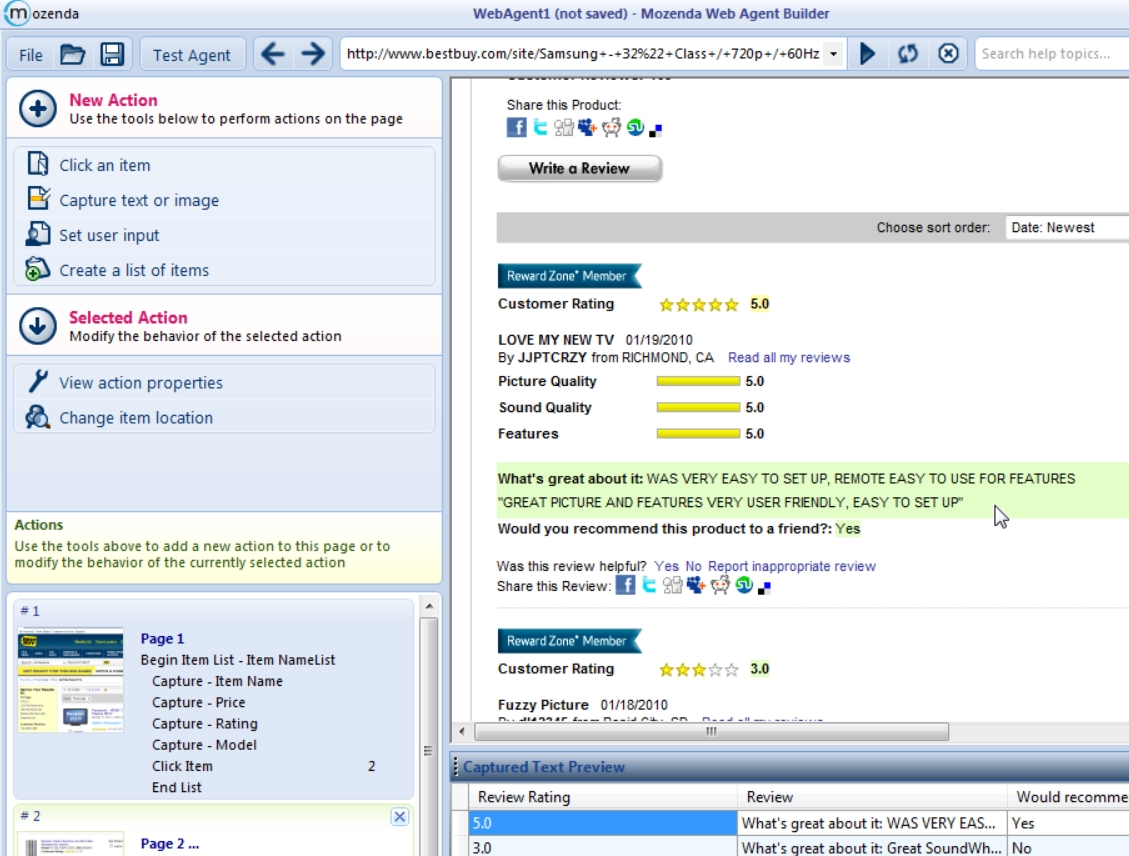Click the Review Rating column header
The height and width of the screenshot is (856, 1129).
603,797
